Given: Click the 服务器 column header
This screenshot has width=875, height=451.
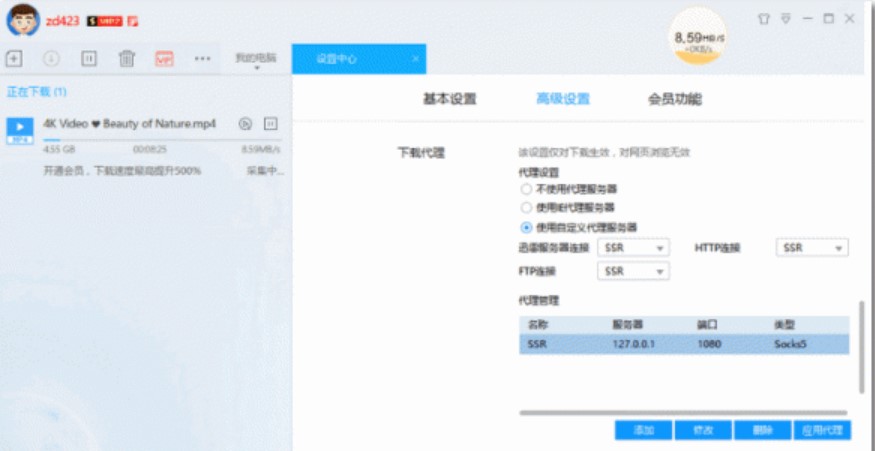Looking at the screenshot, I should click(627, 325).
